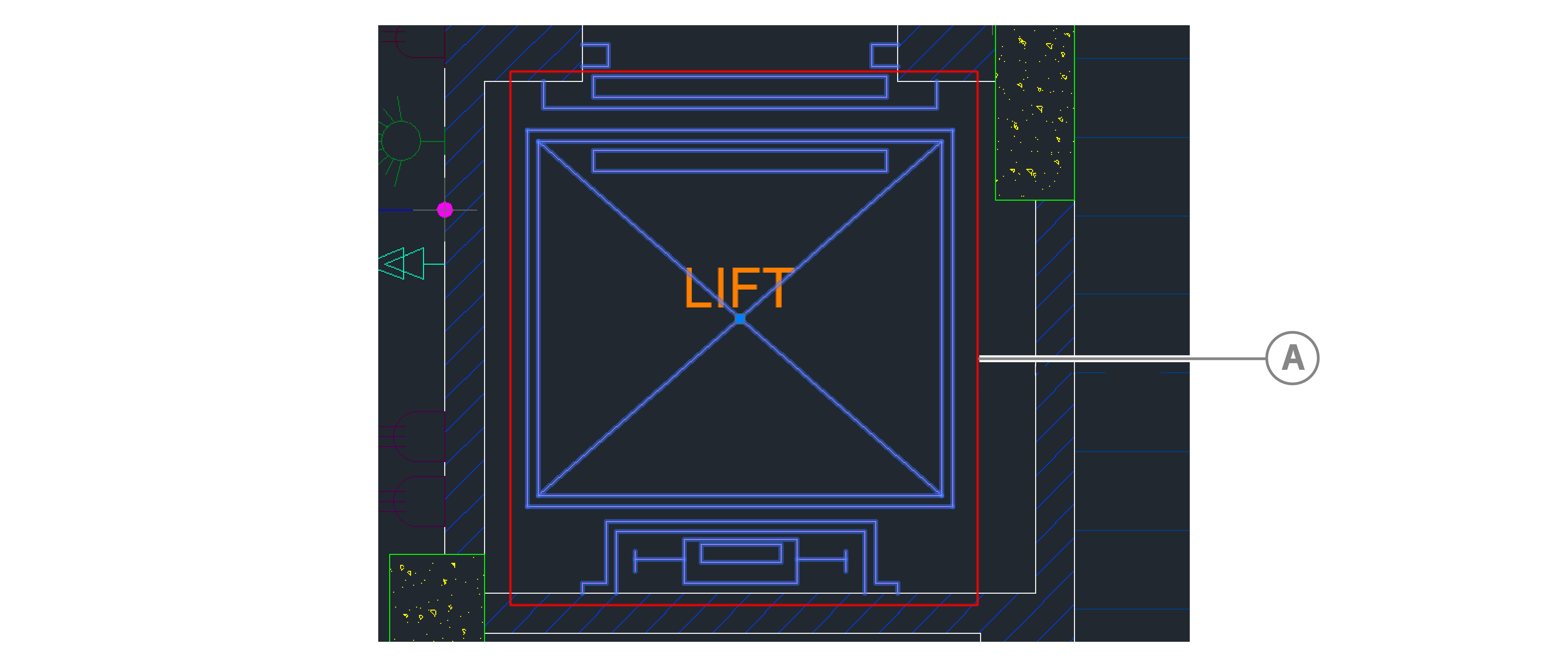Click the small rectangle in the bottom door mechanism
Image resolution: width=1568 pixels, height=663 pixels.
click(x=741, y=554)
